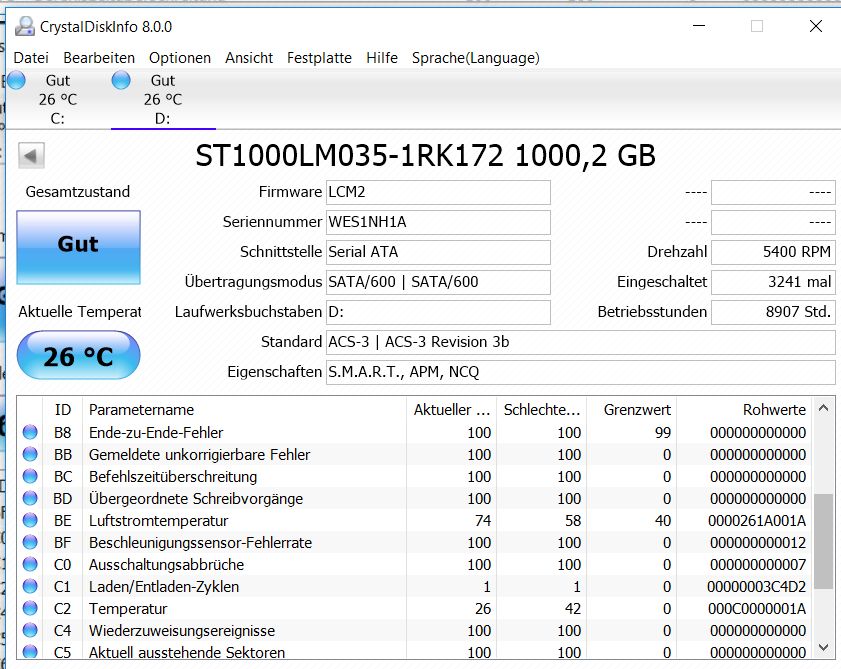The height and width of the screenshot is (669, 841).
Task: Click the blue indicator next to C2 Temperatur
Action: [x=31, y=609]
